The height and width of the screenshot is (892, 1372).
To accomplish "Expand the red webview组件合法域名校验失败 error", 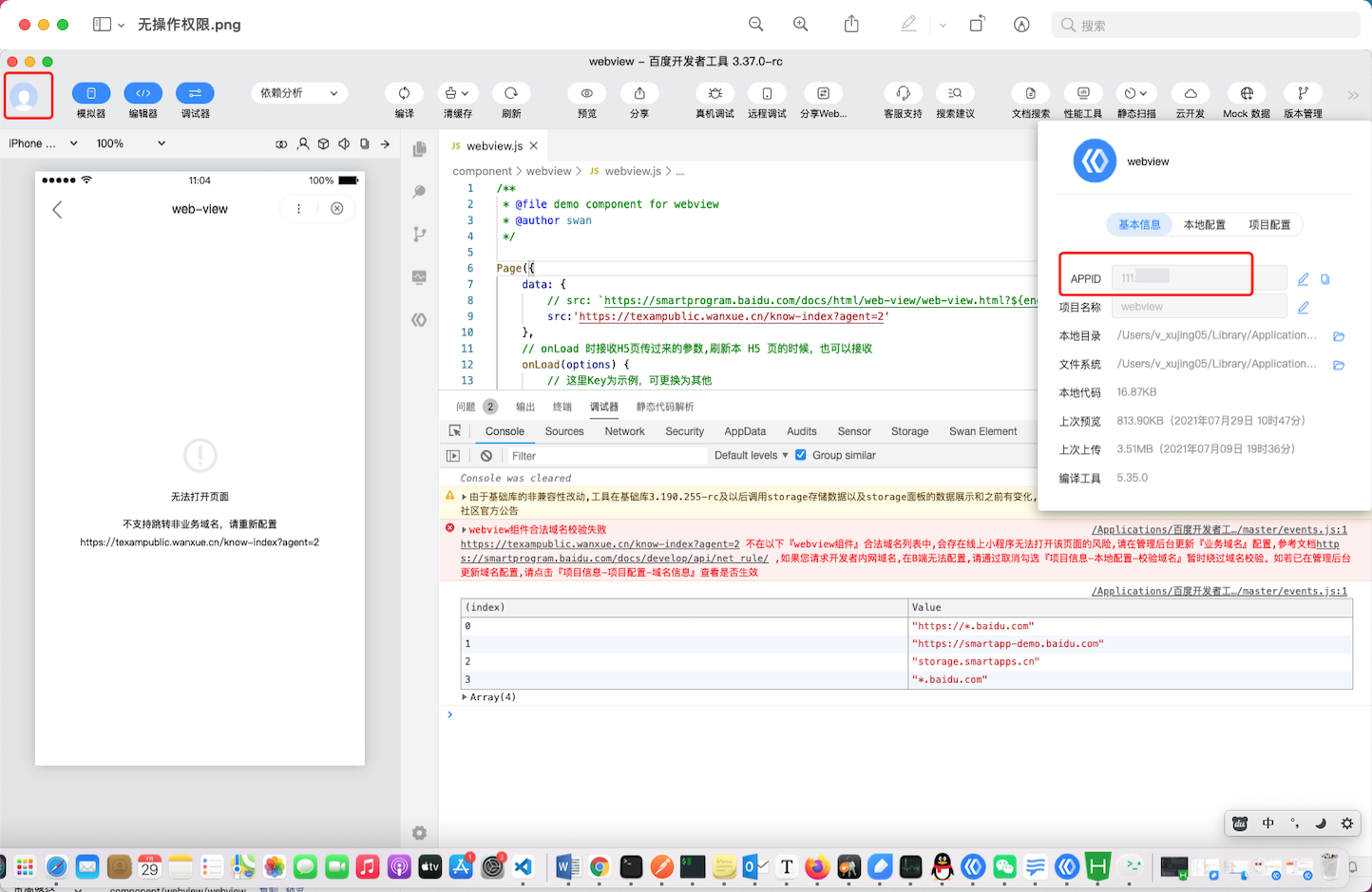I will pyautogui.click(x=465, y=530).
